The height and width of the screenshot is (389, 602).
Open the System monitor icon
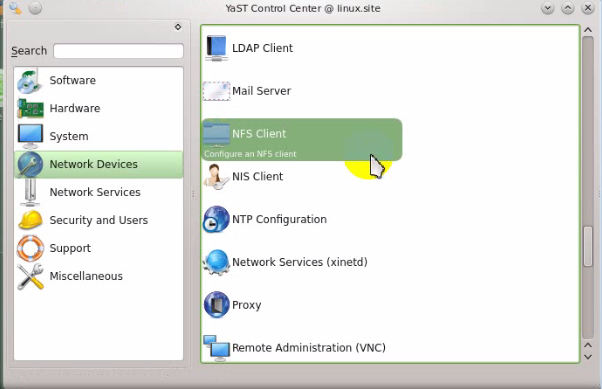30,136
